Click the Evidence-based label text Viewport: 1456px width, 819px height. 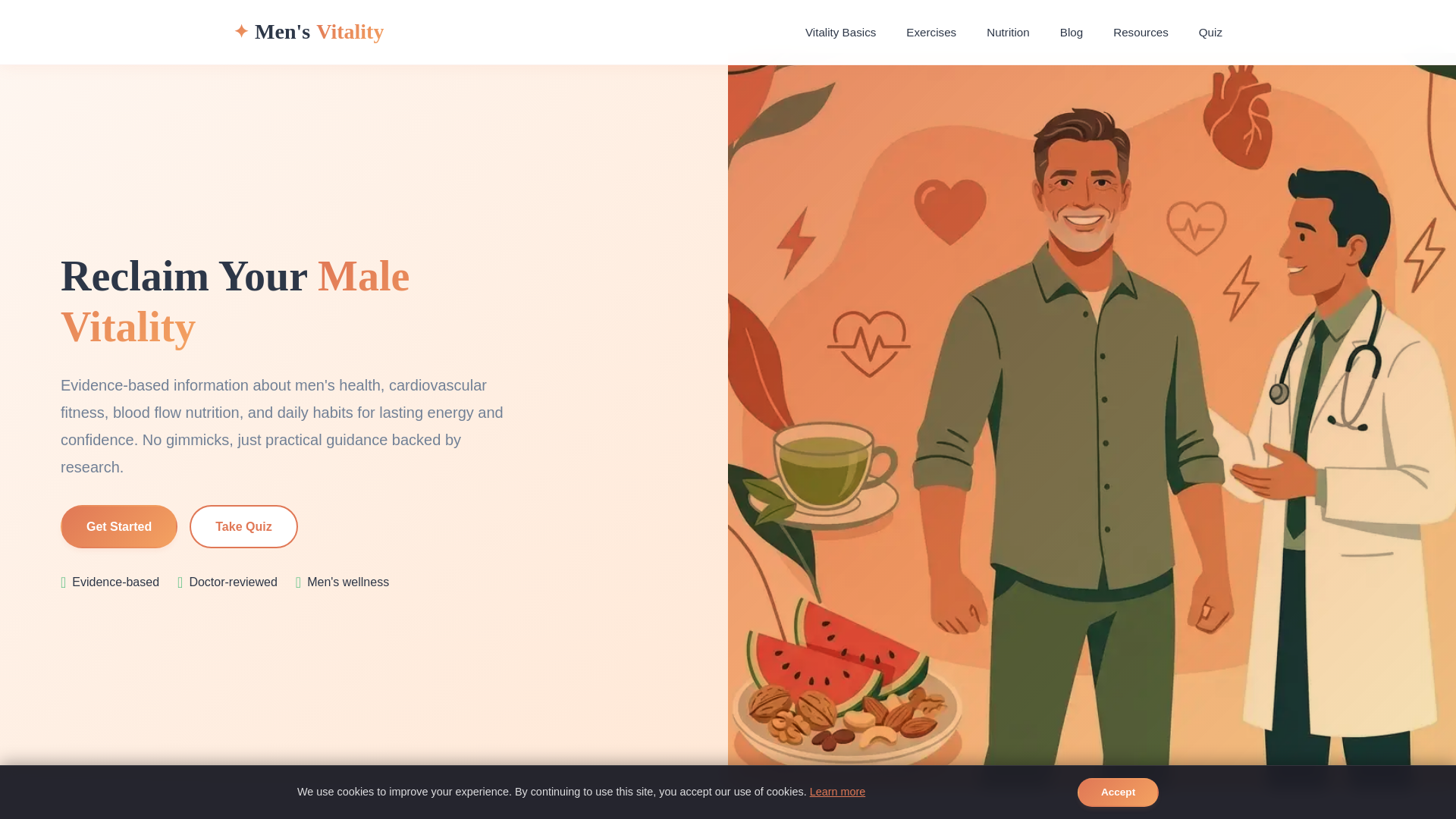coord(115,582)
